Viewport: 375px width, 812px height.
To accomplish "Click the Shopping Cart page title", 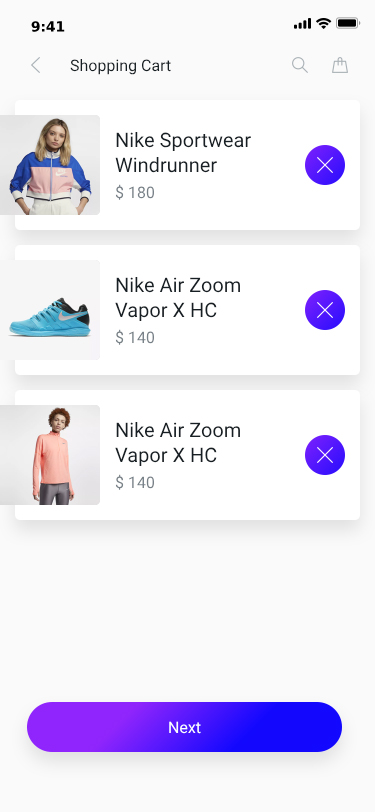I will click(120, 66).
